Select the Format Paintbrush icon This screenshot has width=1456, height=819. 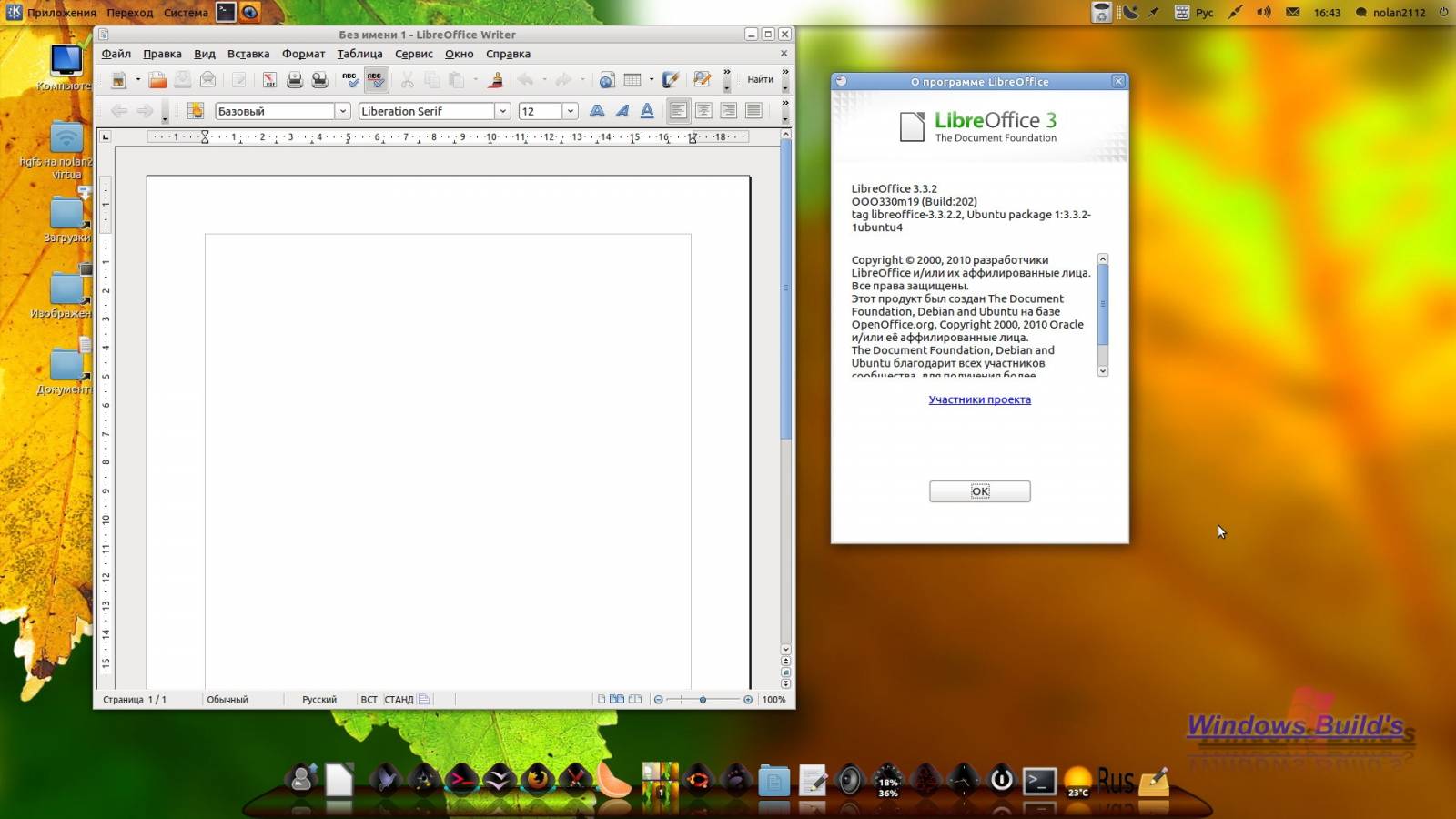pyautogui.click(x=495, y=80)
